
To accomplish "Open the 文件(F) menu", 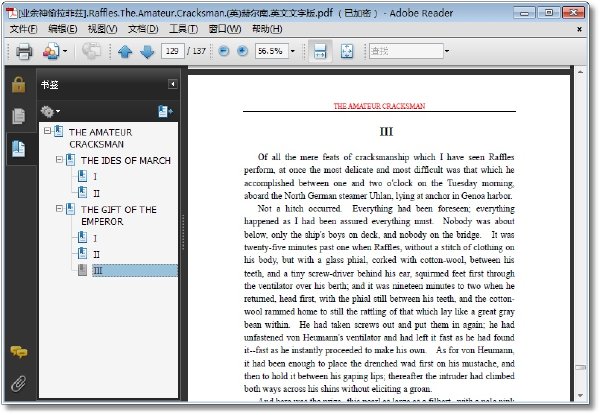I will (x=23, y=29).
